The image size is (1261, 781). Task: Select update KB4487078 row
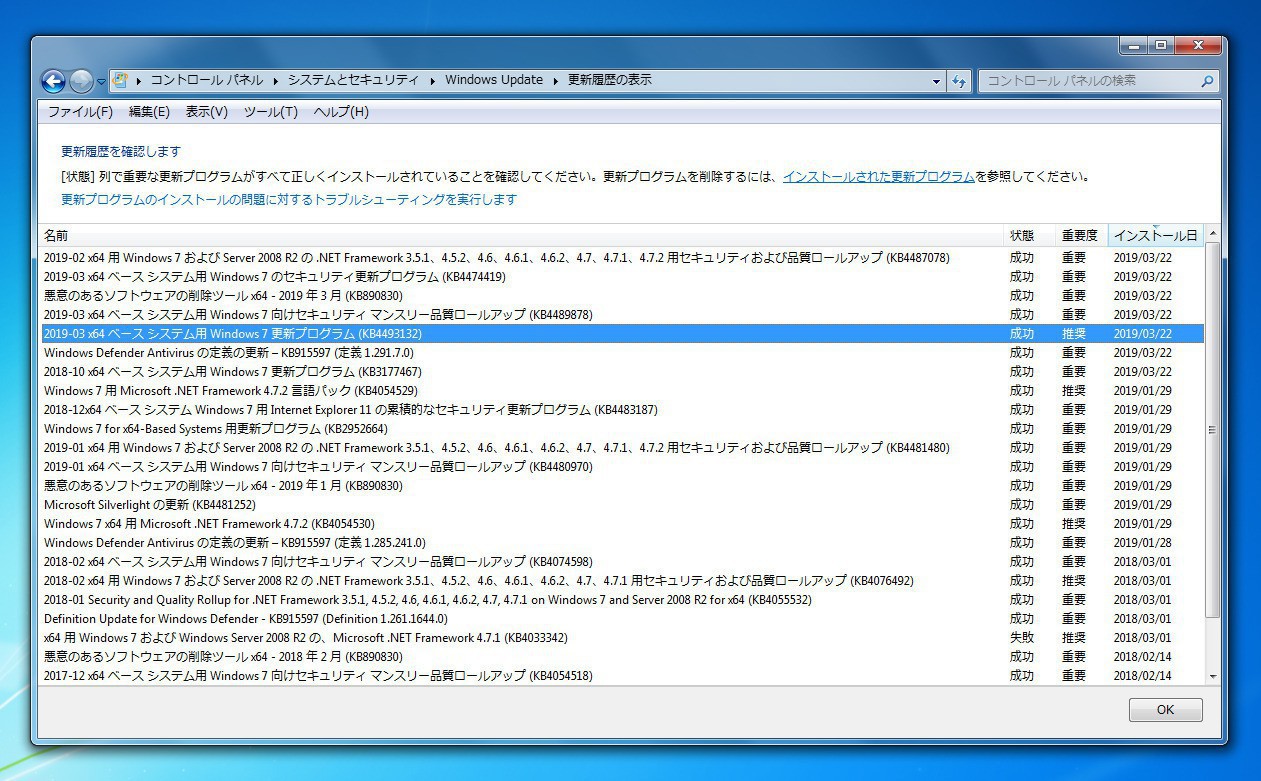pos(622,258)
